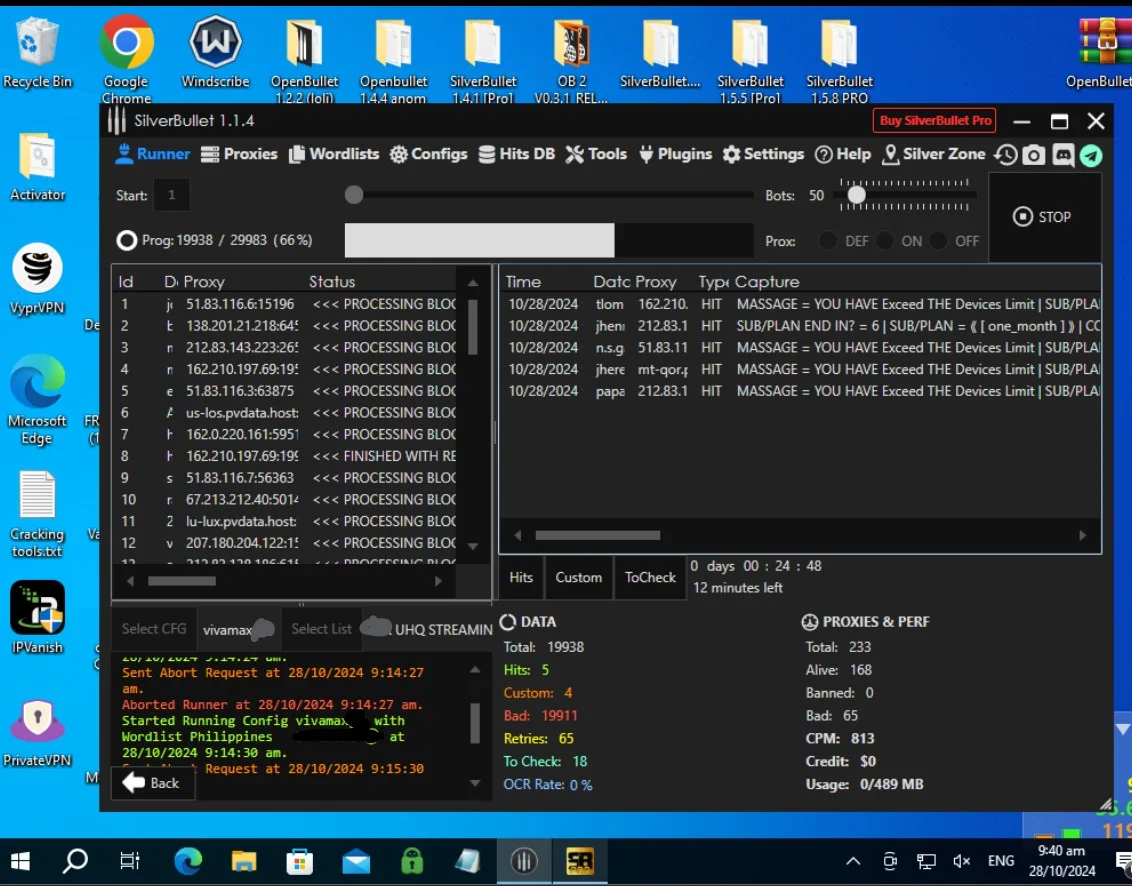Open SilverBullet 1.4.1 [Pro] folder
Image resolution: width=1132 pixels, height=886 pixels.
483,59
